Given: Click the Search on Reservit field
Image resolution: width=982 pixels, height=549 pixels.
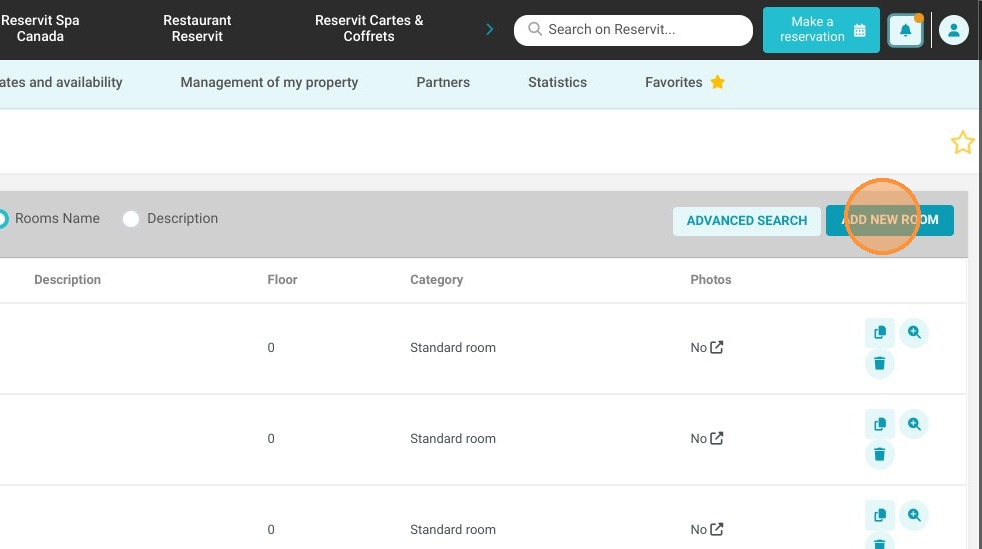Looking at the screenshot, I should pyautogui.click(x=633, y=30).
